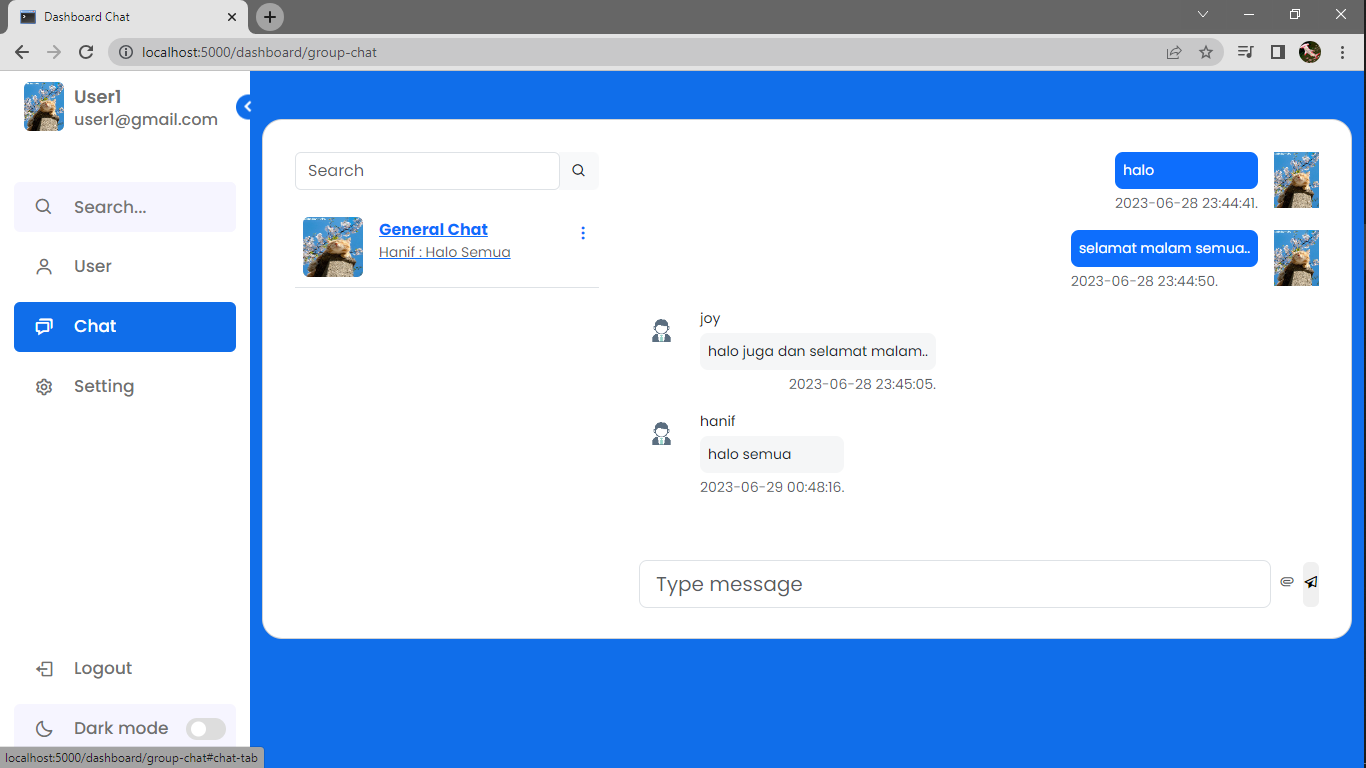Open General Chat three-dot options menu
This screenshot has height=768, width=1366.
click(x=583, y=233)
